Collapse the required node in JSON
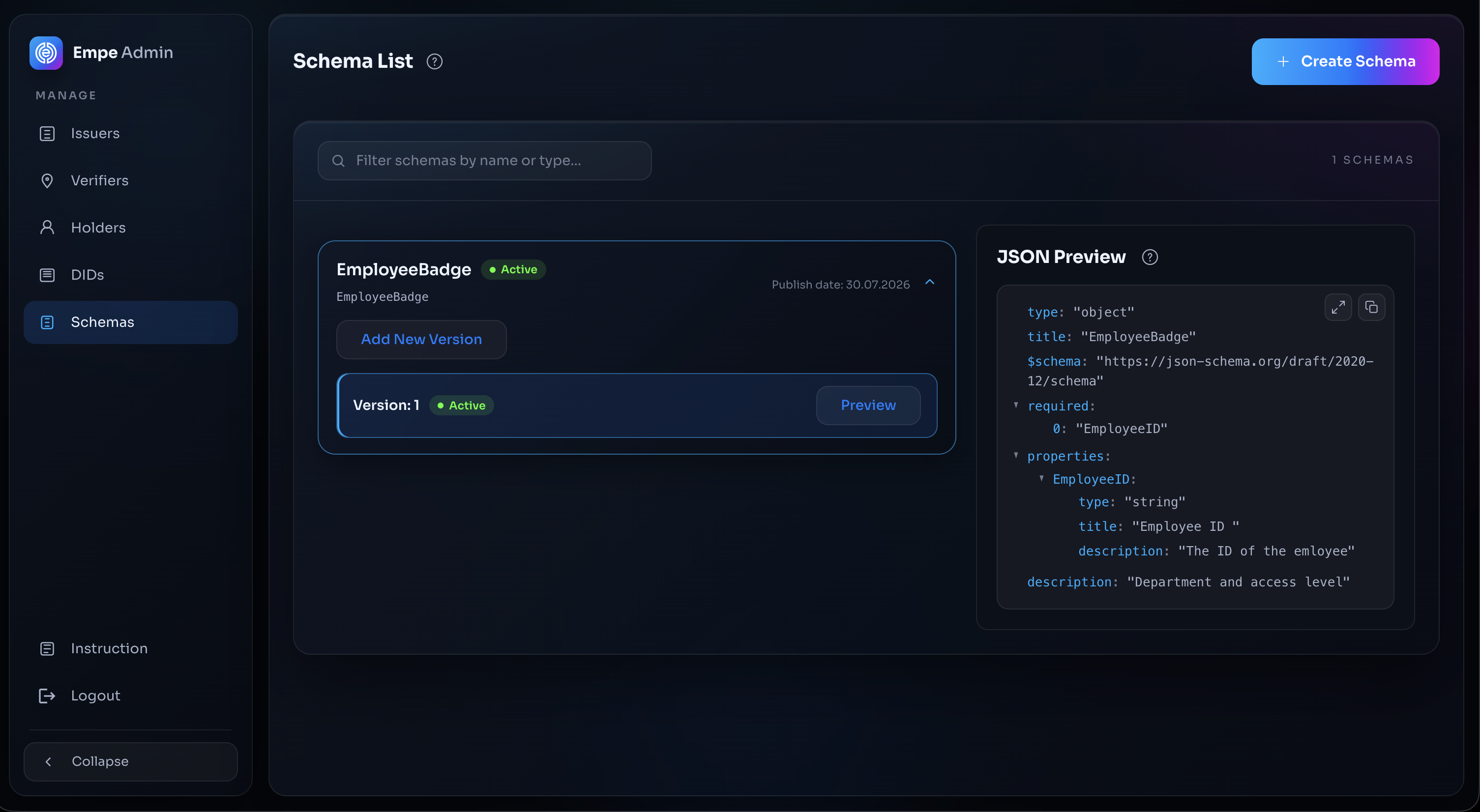 coord(1016,406)
